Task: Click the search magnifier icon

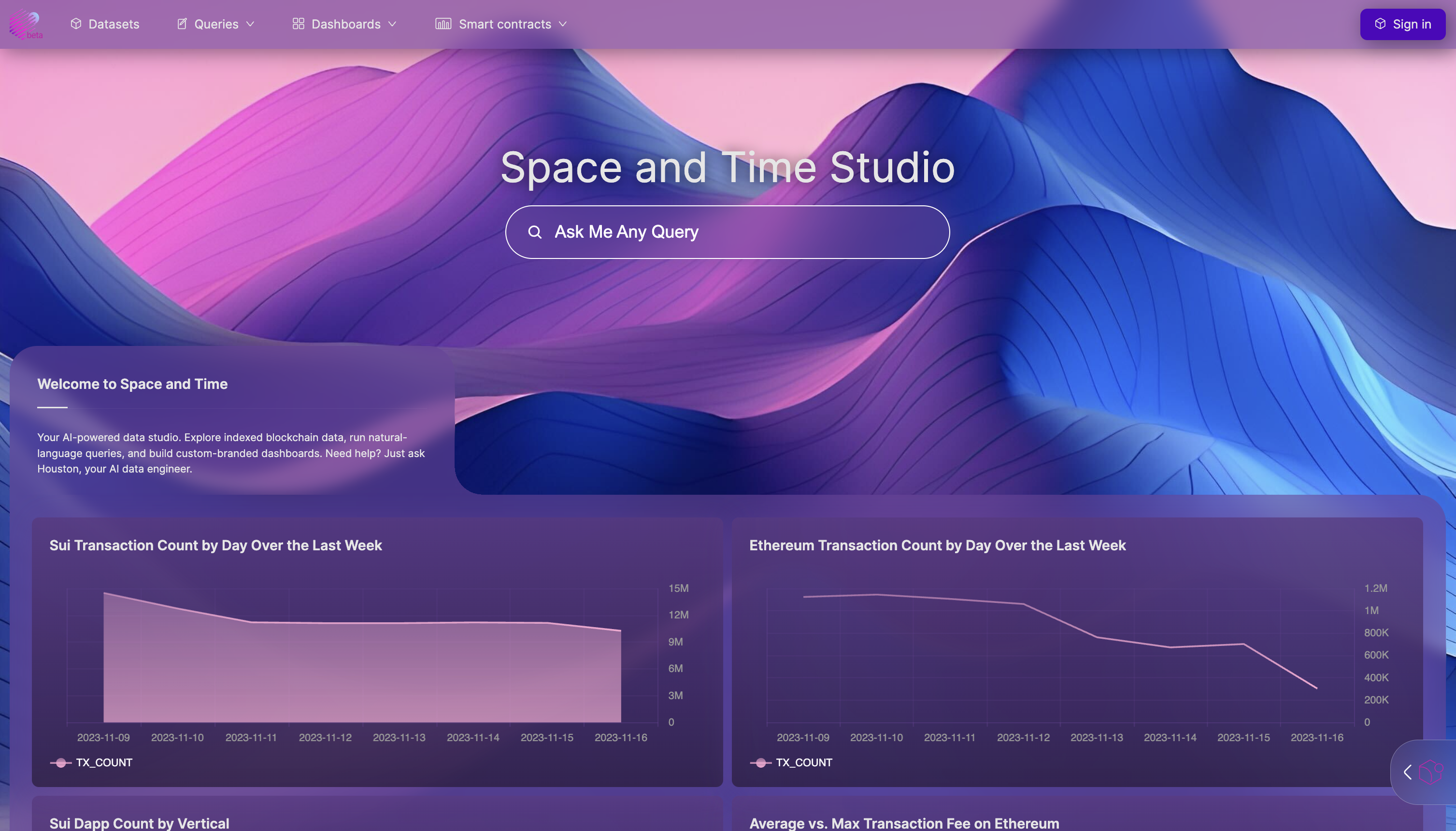Action: 535,232
